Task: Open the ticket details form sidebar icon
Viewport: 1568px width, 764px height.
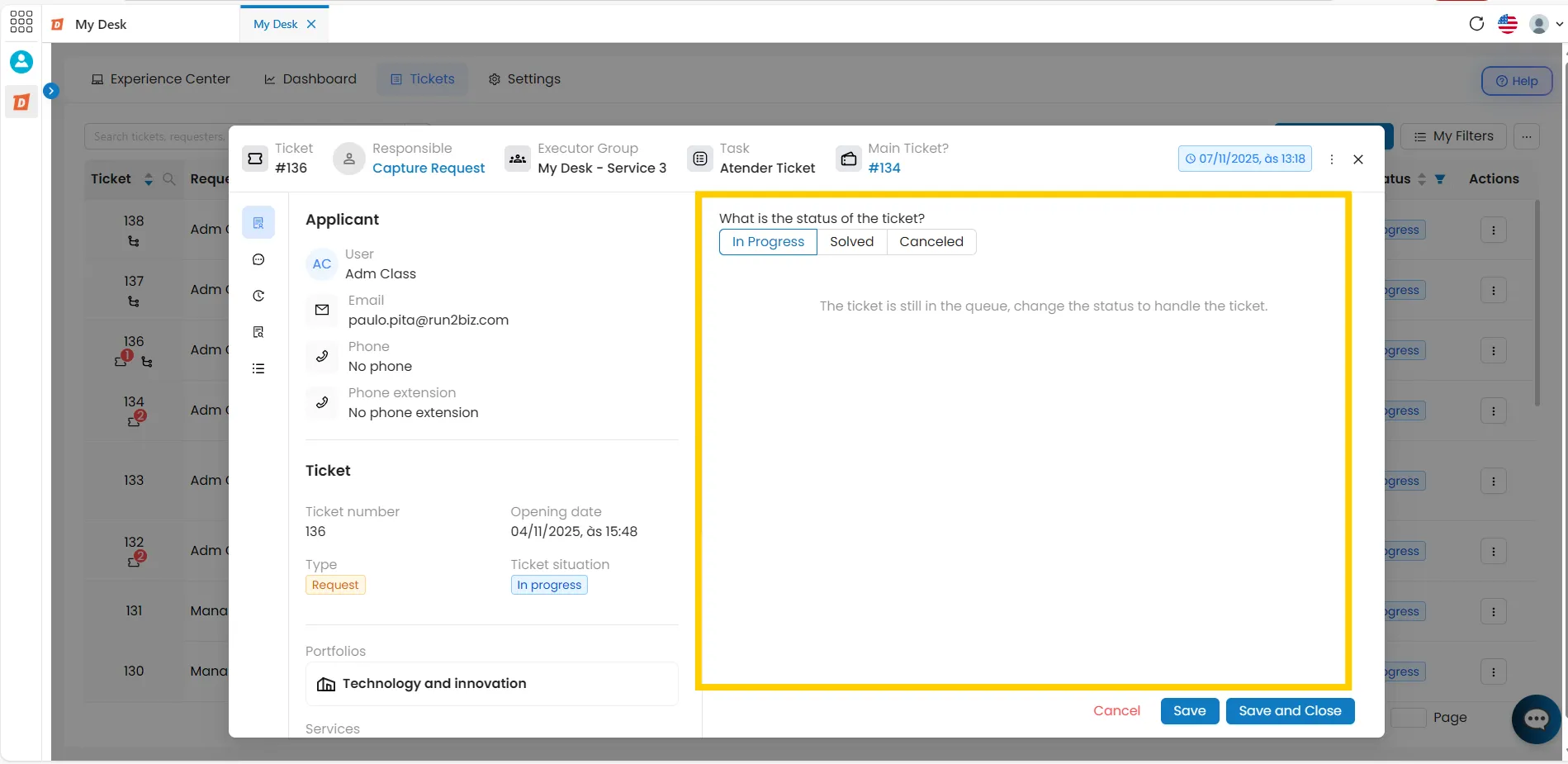Action: click(x=258, y=223)
